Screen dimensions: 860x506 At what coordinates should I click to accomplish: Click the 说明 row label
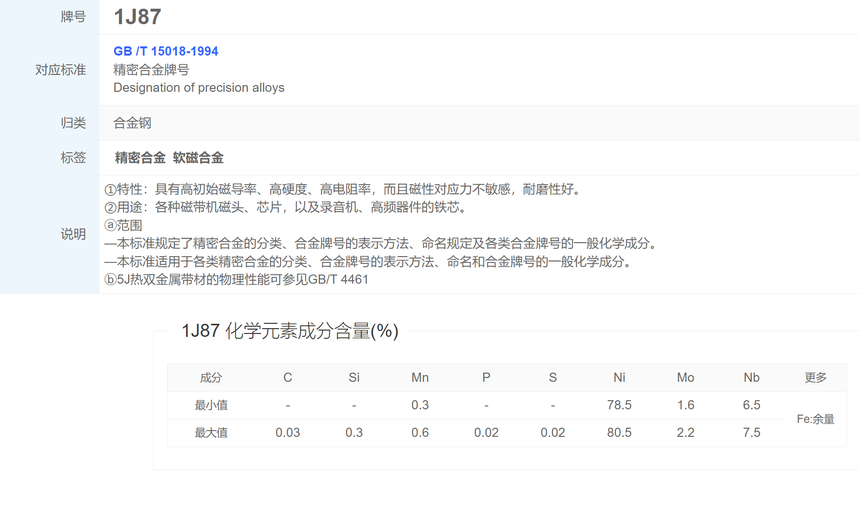(73, 234)
